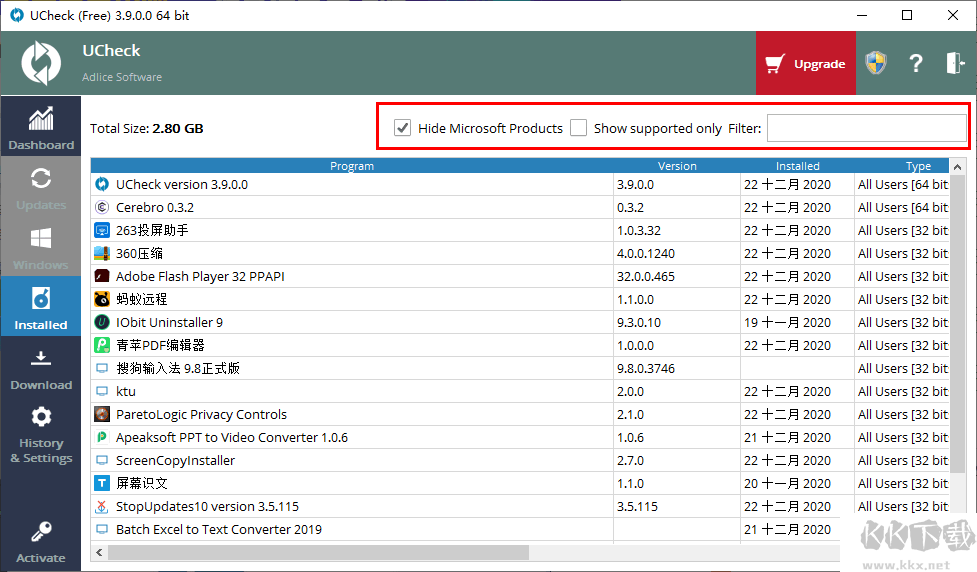
Task: Click the shield icon in header
Action: 876,63
